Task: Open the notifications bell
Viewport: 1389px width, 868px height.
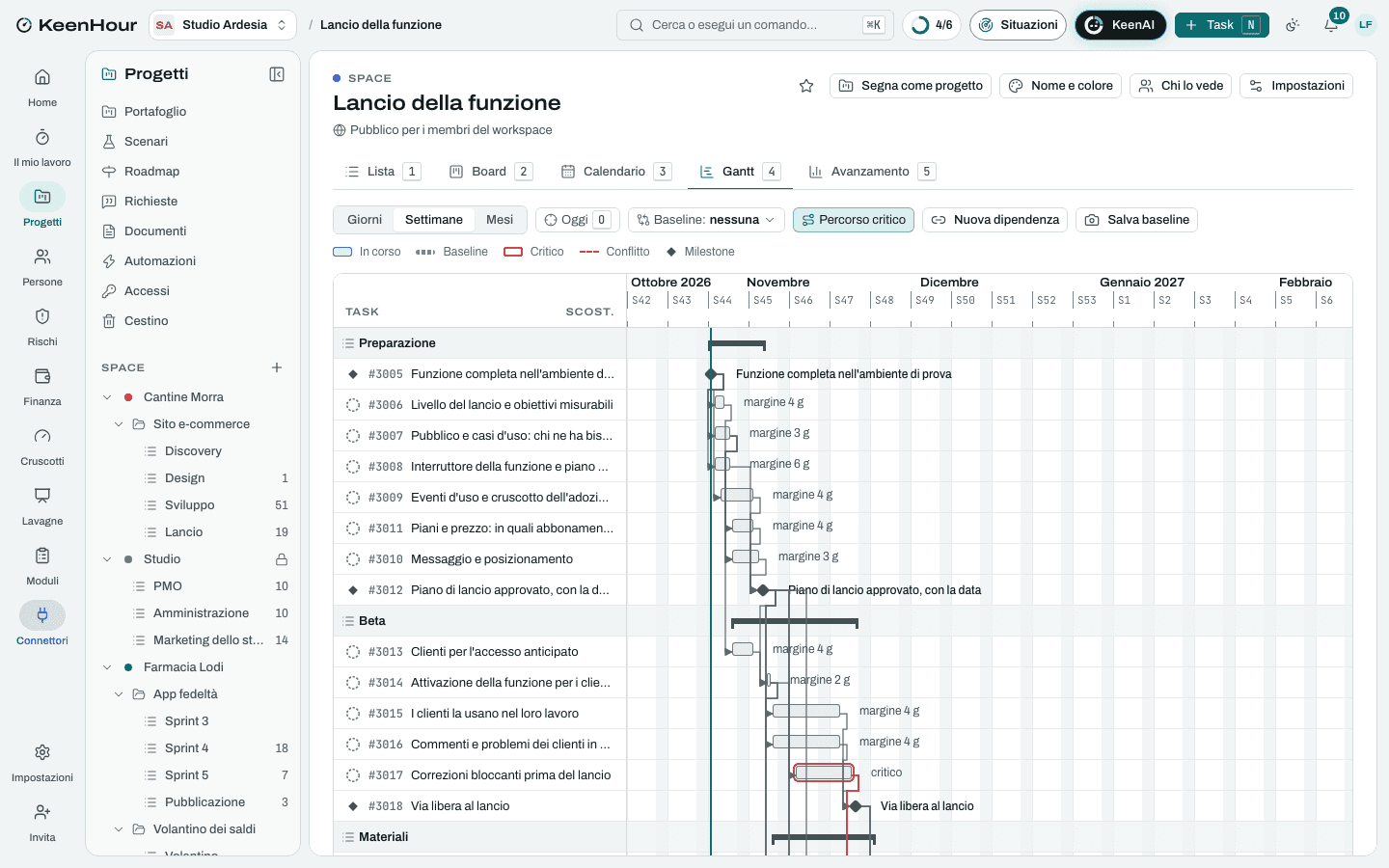Action: 1331,25
